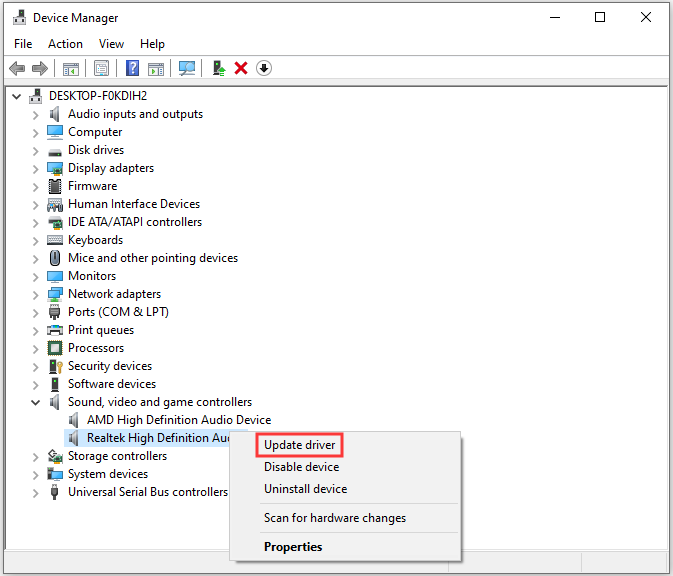This screenshot has height=576, width=673.
Task: Expand the Software devices node
Action: click(36, 385)
